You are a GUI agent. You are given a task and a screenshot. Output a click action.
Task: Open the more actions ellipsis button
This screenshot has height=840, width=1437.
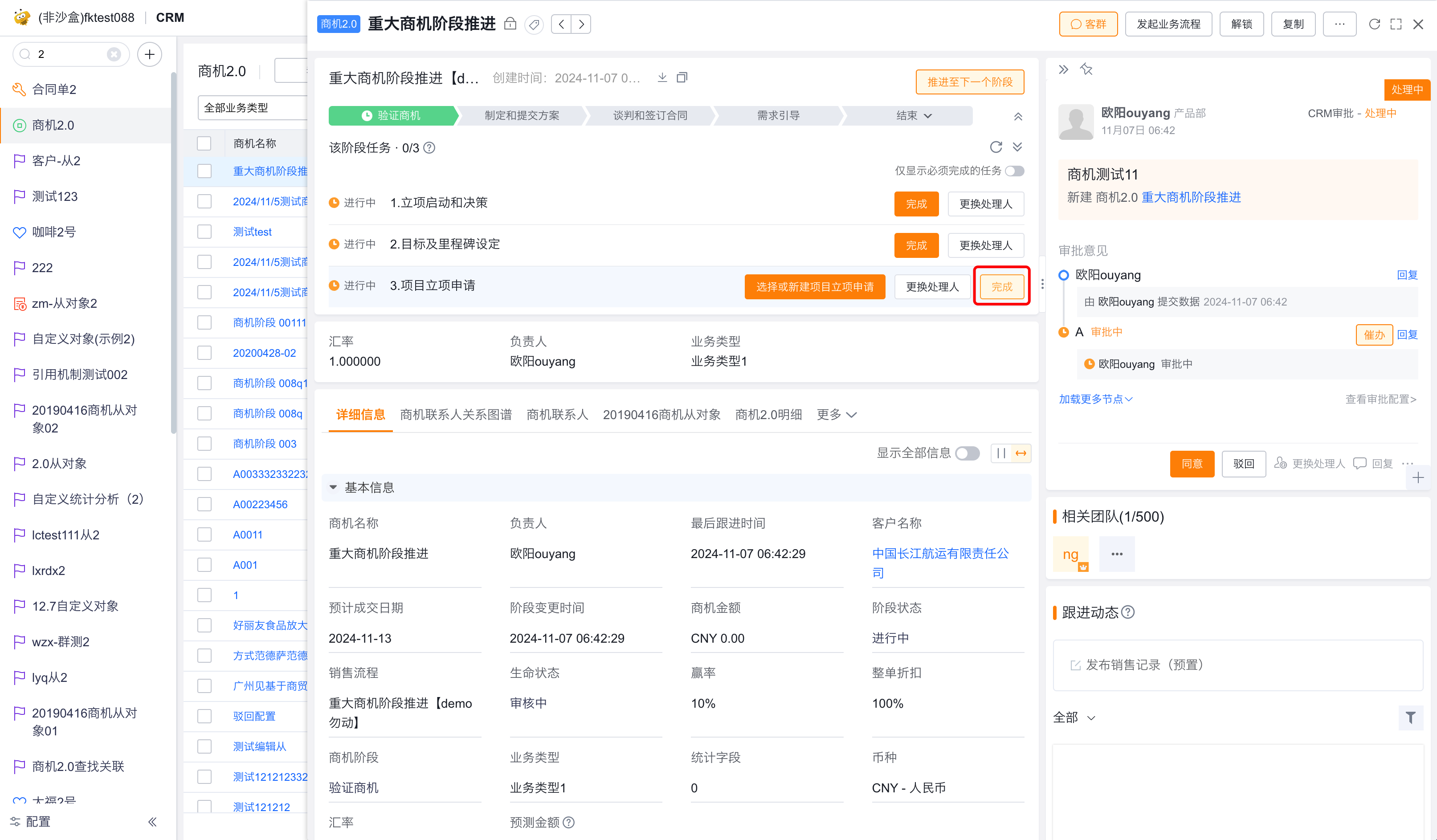[x=1339, y=24]
